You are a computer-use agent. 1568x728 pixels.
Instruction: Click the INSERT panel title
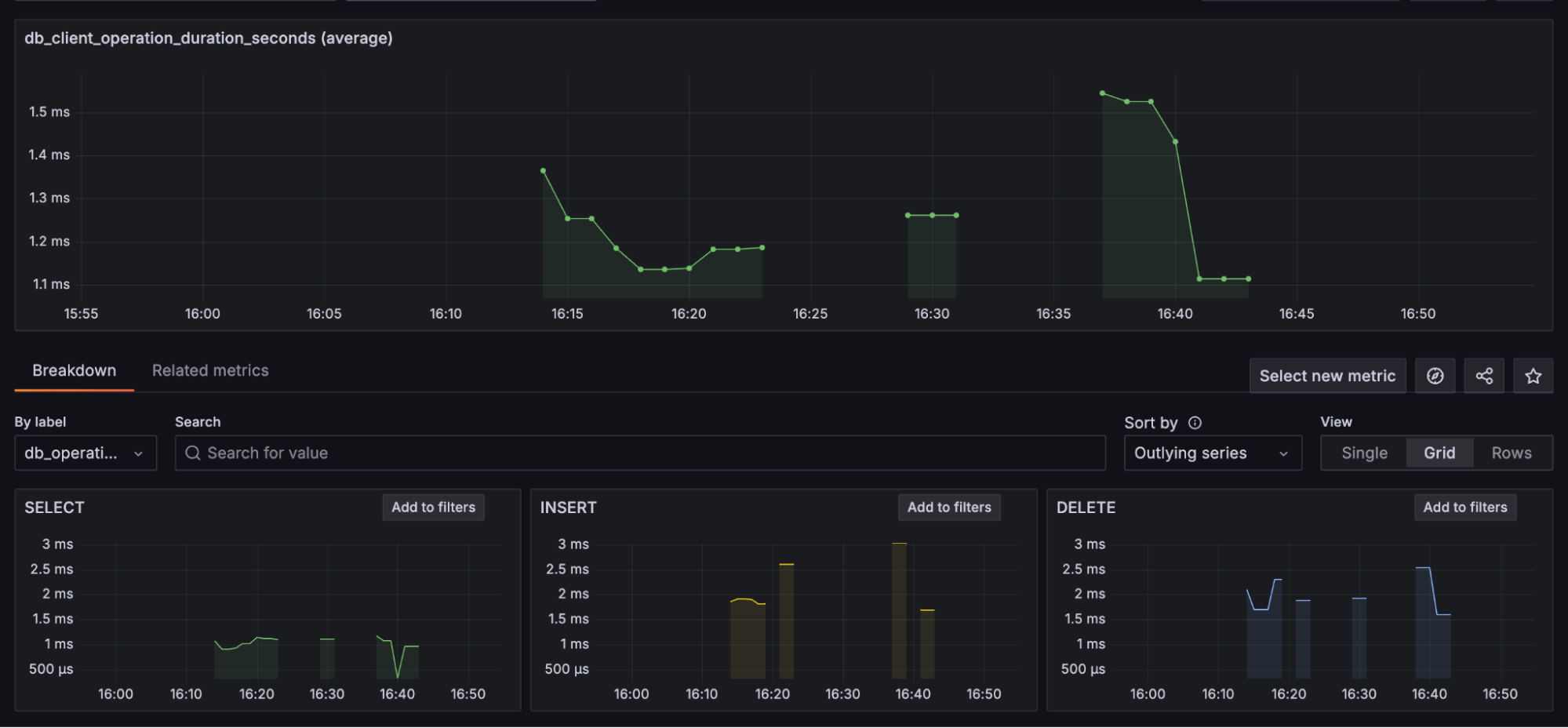pyautogui.click(x=568, y=508)
